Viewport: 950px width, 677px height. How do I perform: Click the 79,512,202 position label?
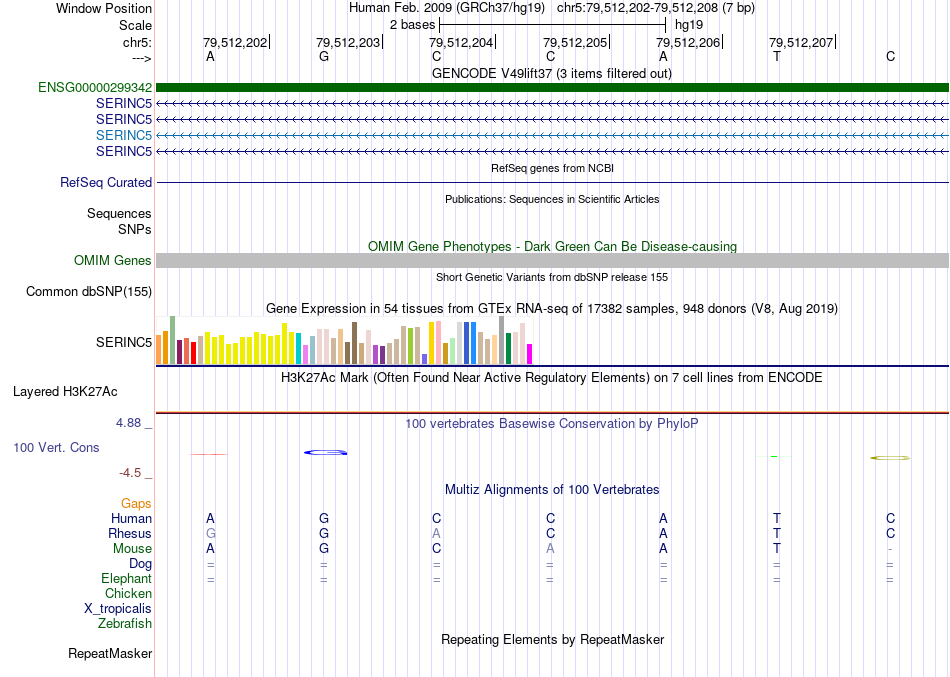(x=235, y=42)
